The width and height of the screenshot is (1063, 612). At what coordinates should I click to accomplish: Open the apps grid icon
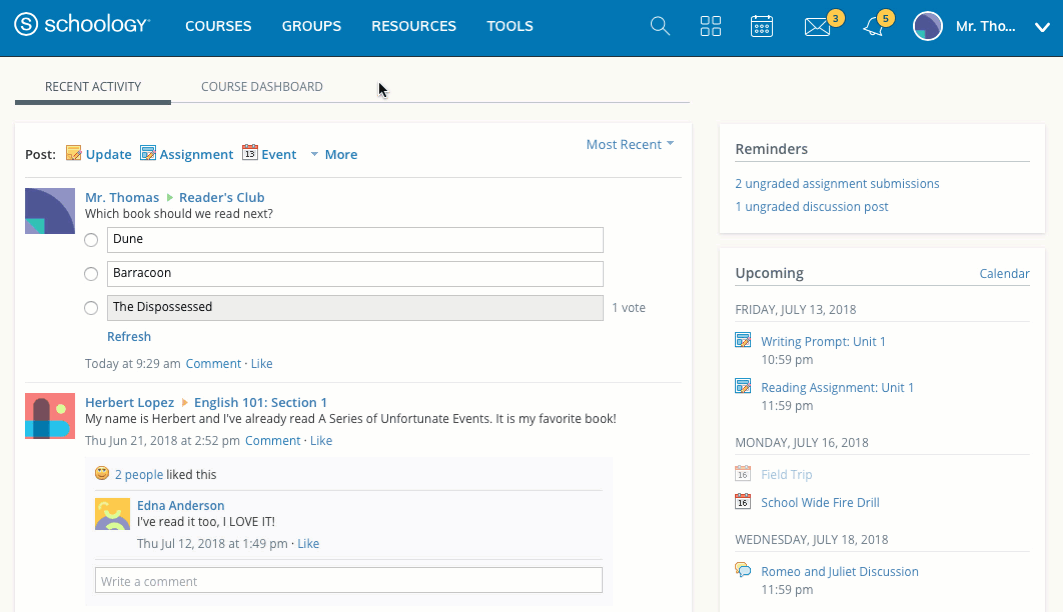pos(711,26)
